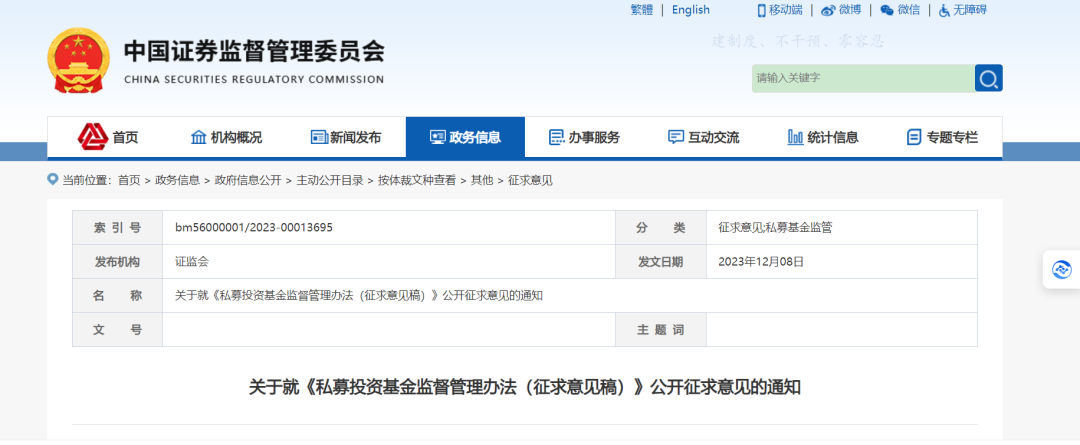Viewport: 1080px width, 445px height.
Task: Click the CSRC national emblem logo
Action: click(79, 60)
